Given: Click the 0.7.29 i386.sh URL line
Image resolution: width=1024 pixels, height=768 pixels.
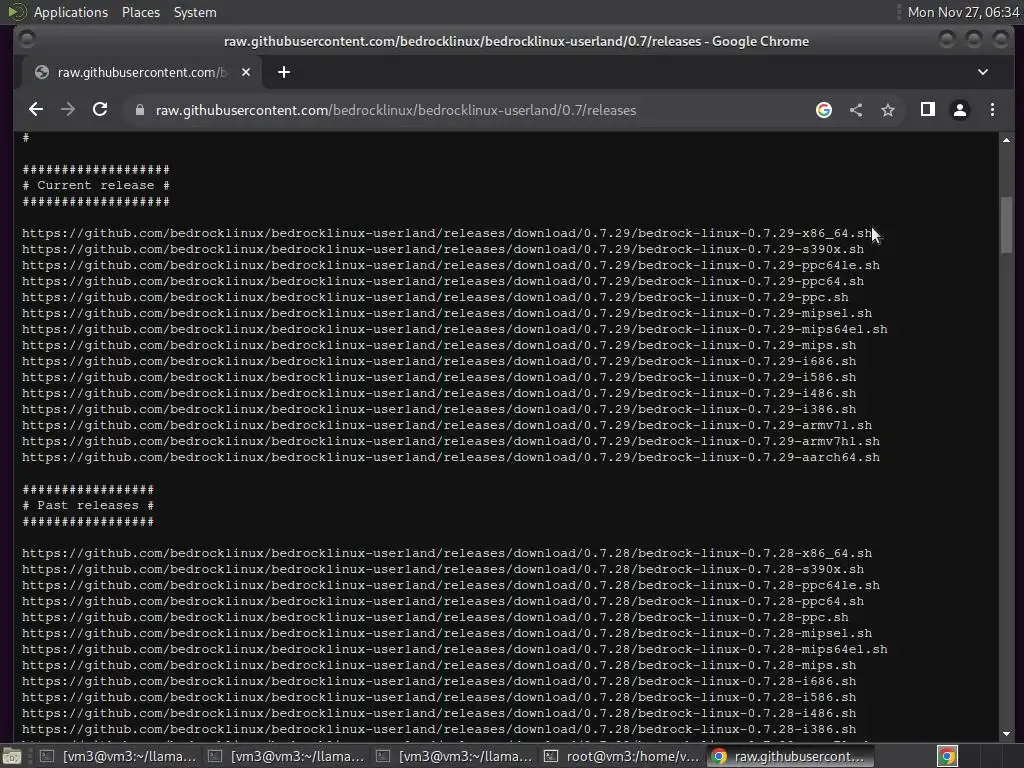Looking at the screenshot, I should pyautogui.click(x=439, y=409).
